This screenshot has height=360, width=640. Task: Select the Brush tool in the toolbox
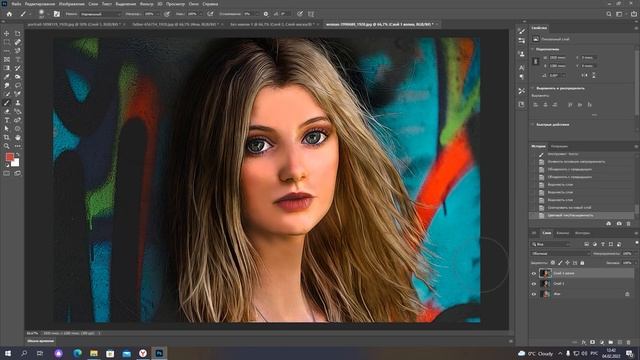point(7,102)
